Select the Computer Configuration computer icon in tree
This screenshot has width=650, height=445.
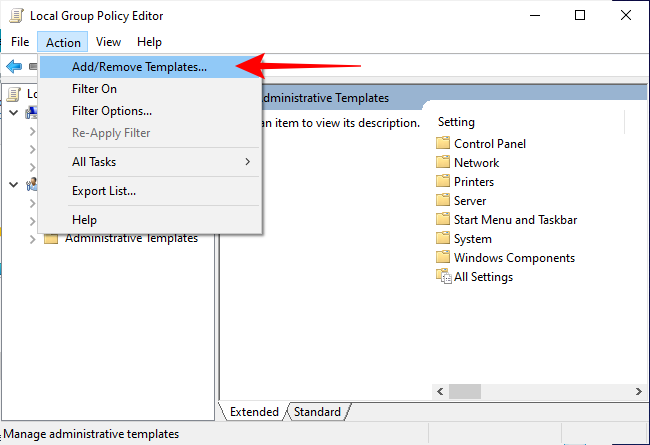click(x=32, y=112)
